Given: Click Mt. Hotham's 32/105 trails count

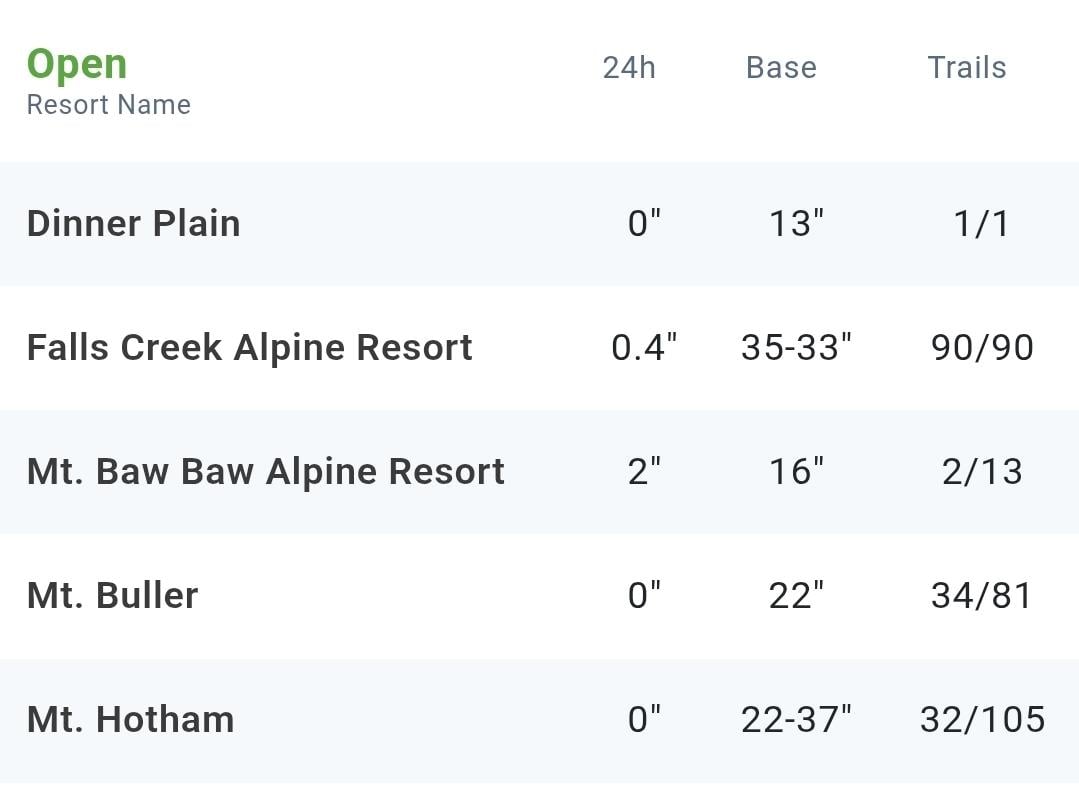Looking at the screenshot, I should (983, 720).
